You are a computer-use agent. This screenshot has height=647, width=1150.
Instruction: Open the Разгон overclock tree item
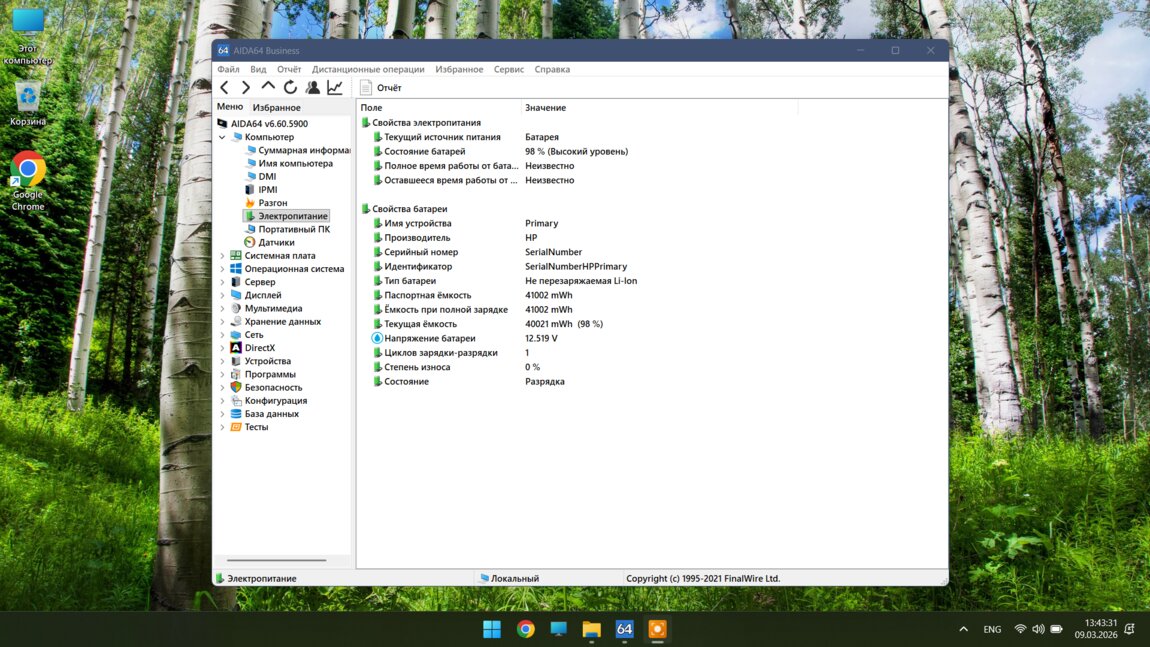pos(272,203)
